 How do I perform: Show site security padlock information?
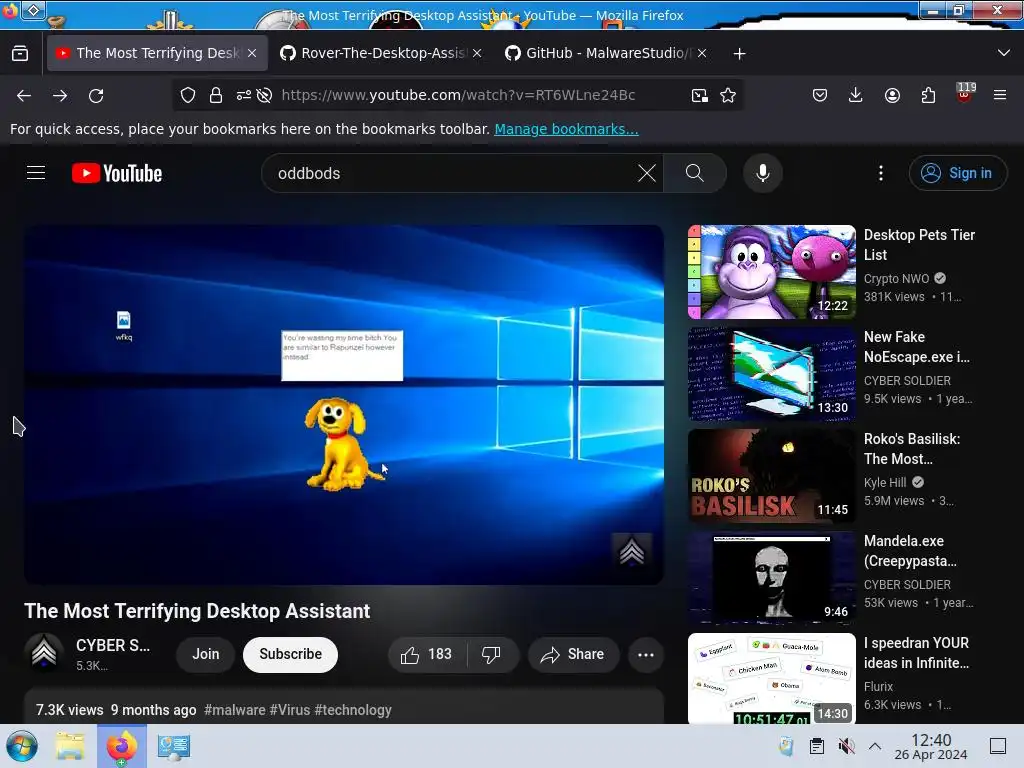pos(216,95)
